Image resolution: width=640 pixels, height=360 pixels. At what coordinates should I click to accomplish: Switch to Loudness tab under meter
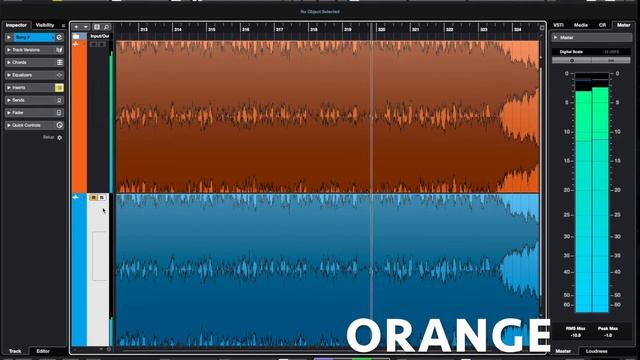pyautogui.click(x=596, y=351)
